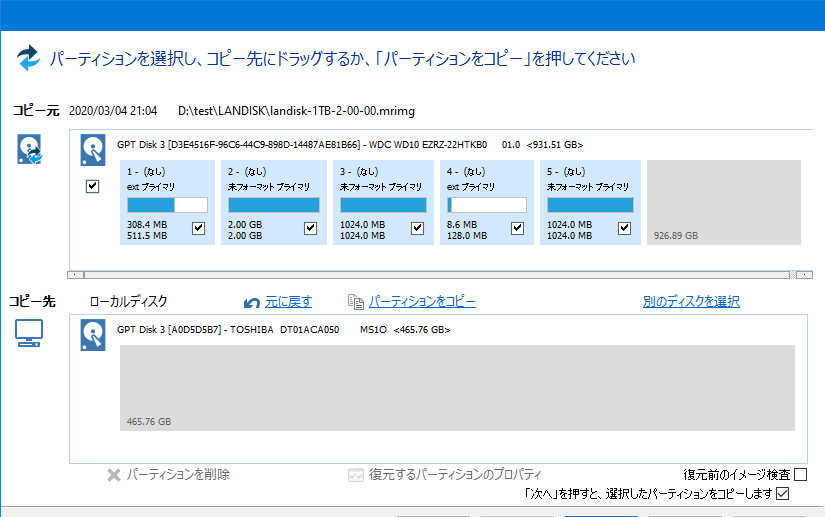
Task: Click the copy icon beside パーティションをコピー
Action: (355, 302)
